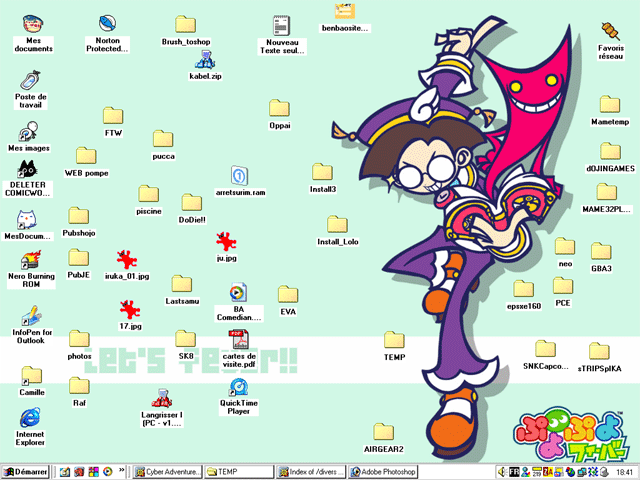Image resolution: width=640 pixels, height=480 pixels.
Task: Open arretsurim.ram media file
Action: [x=240, y=176]
